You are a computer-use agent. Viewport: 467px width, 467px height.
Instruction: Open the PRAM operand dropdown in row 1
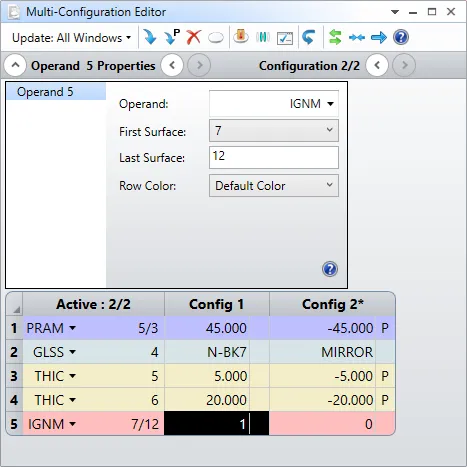pos(72,328)
